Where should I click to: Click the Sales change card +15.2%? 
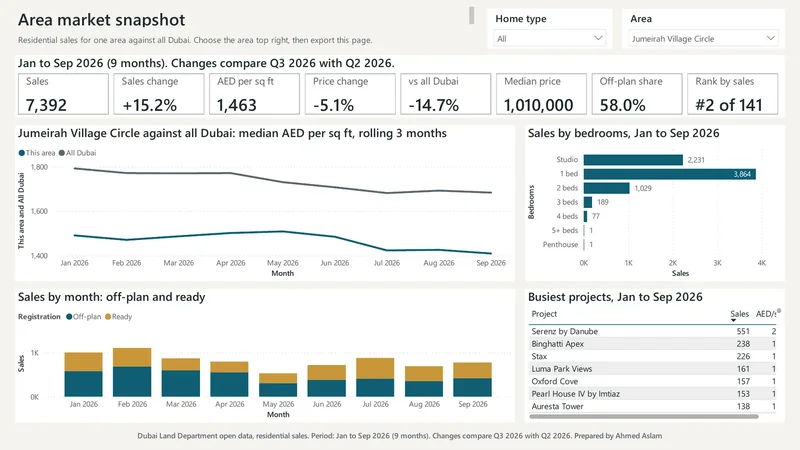(x=159, y=94)
